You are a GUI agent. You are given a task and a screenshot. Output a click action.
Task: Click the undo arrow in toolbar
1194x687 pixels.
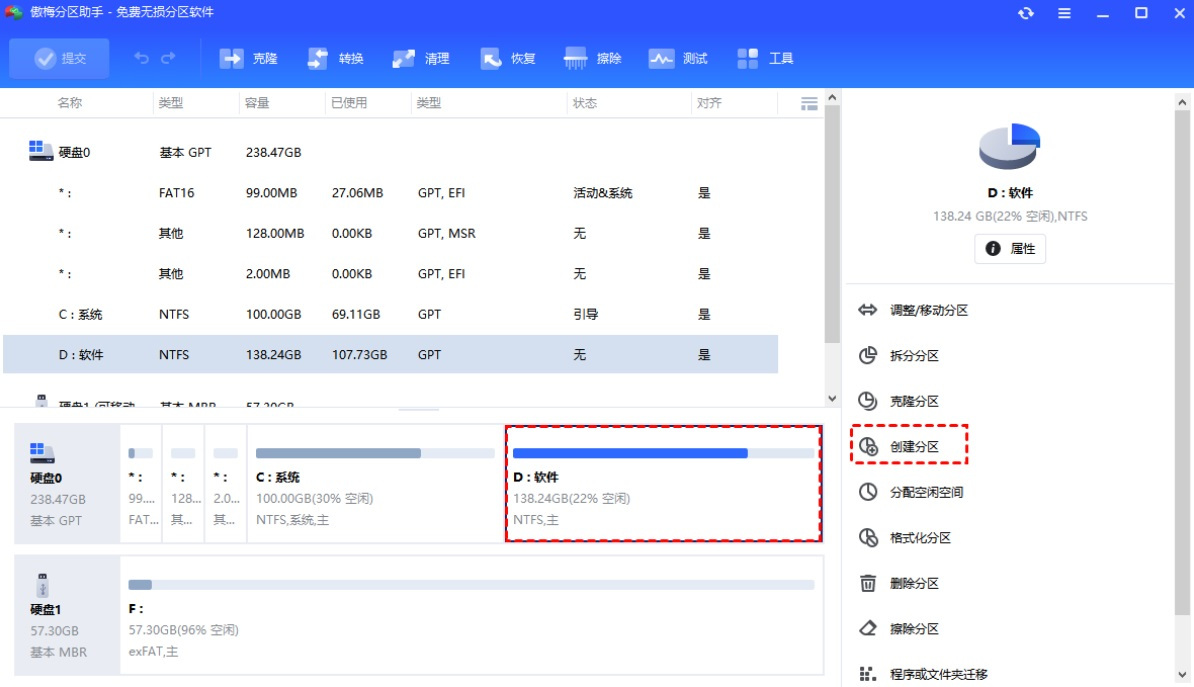pyautogui.click(x=142, y=59)
